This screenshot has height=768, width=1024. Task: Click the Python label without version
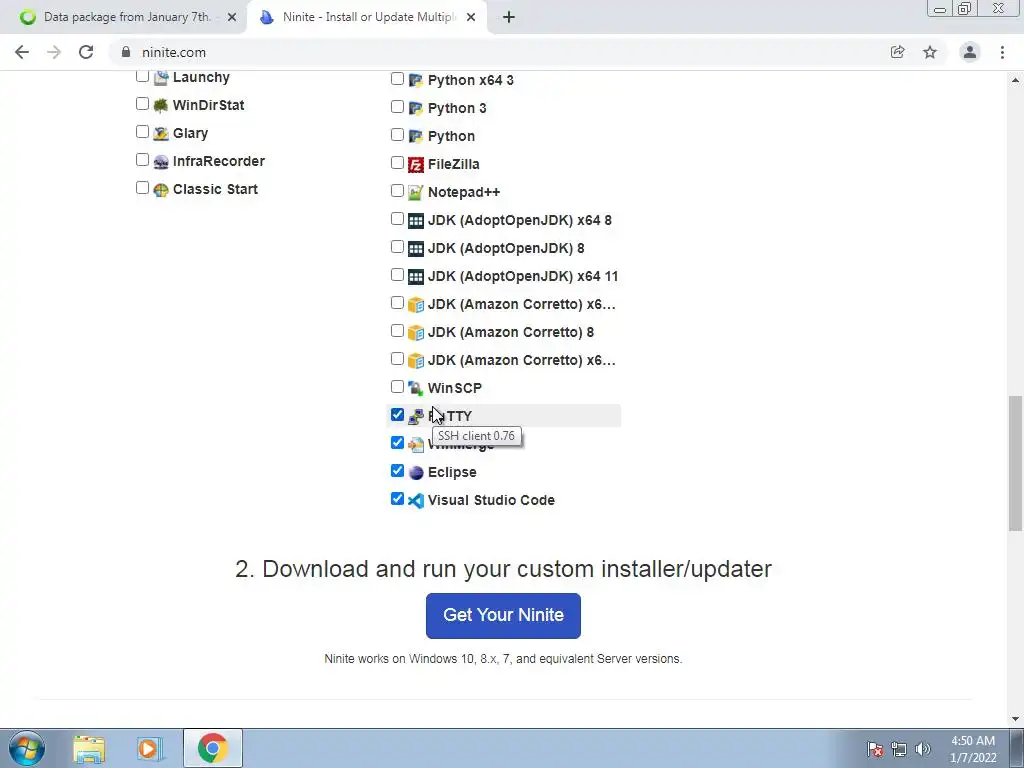451,136
